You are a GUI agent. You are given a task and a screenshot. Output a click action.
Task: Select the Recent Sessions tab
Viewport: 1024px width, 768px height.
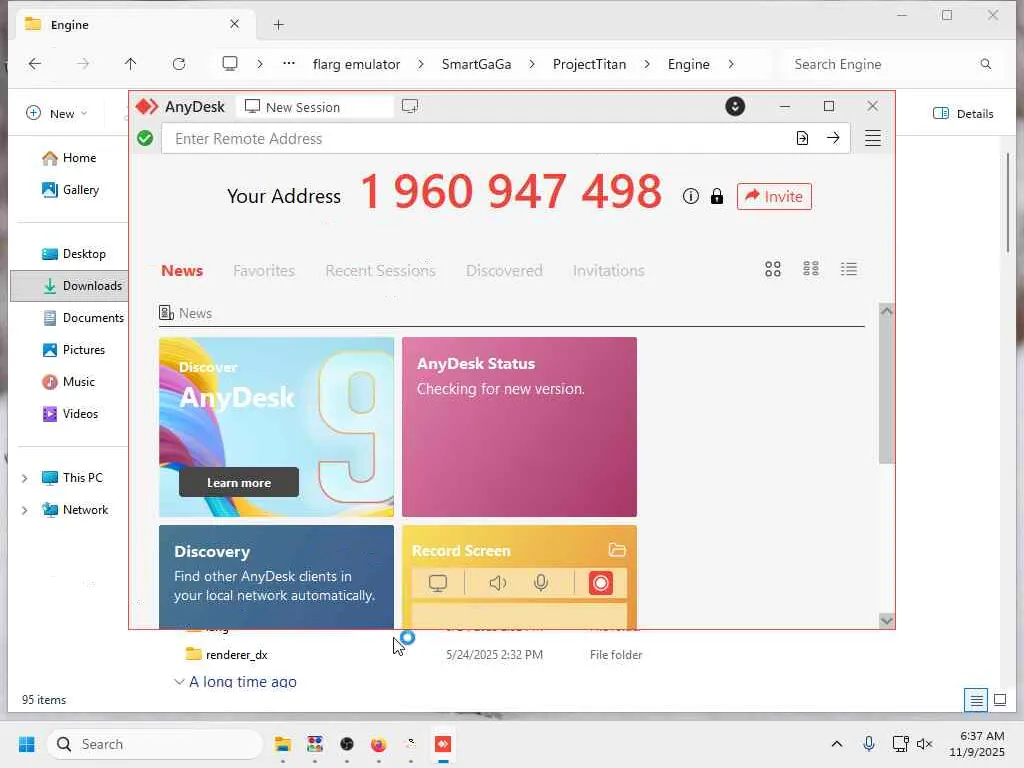pos(380,270)
